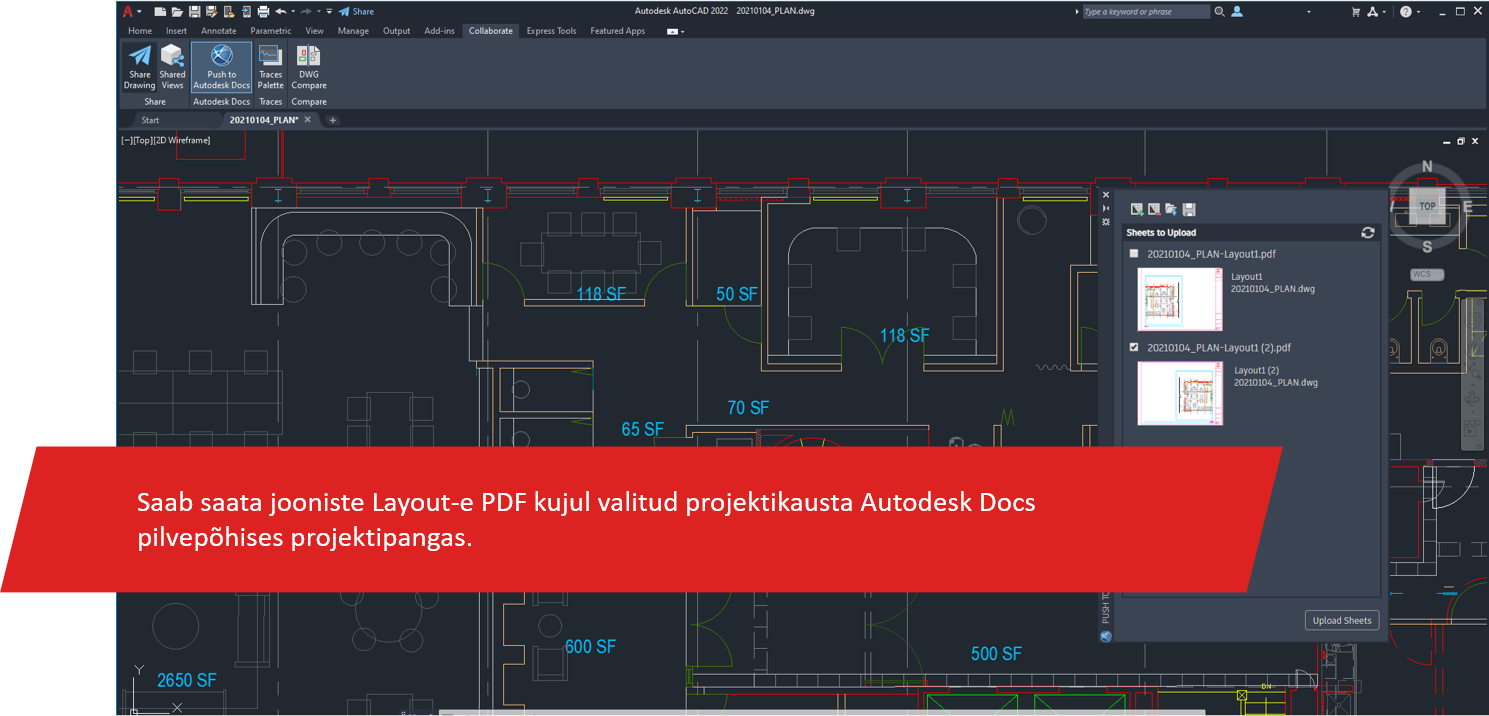
Task: Check the 20210104_PLAN-Layout1.pdf checkbox
Action: coord(1134,254)
